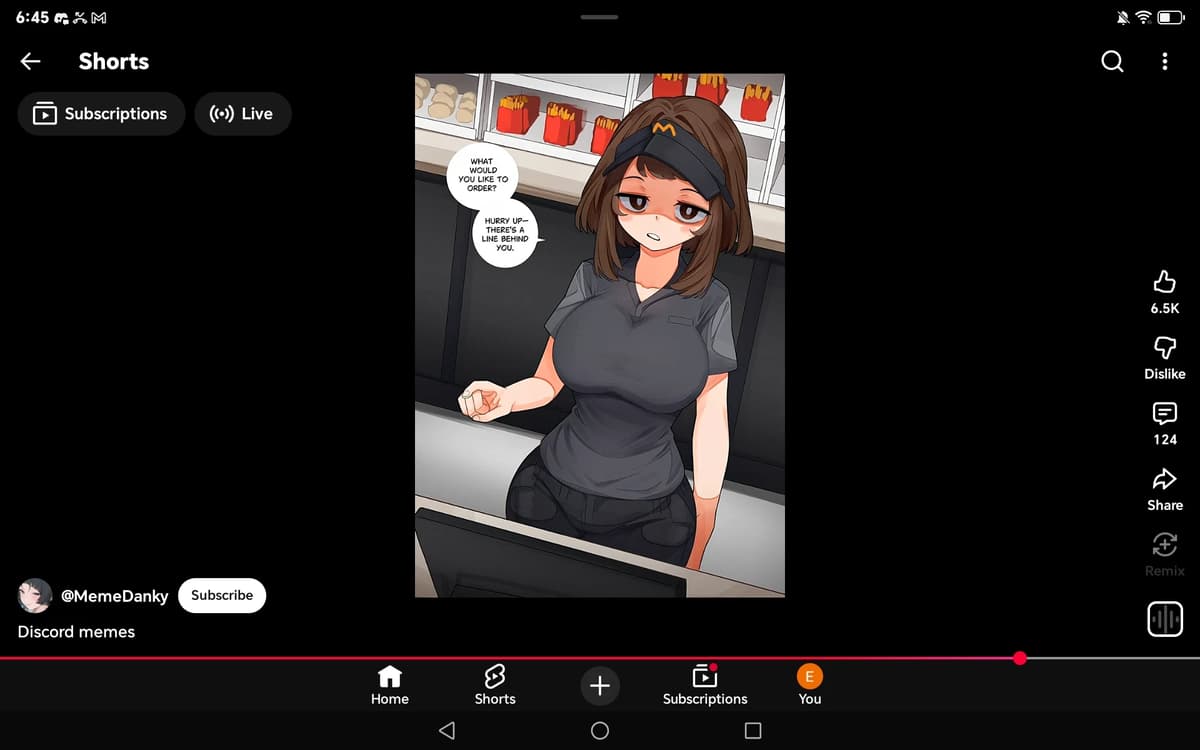Tap the Remix icon
This screenshot has height=750, width=1200.
1165,543
